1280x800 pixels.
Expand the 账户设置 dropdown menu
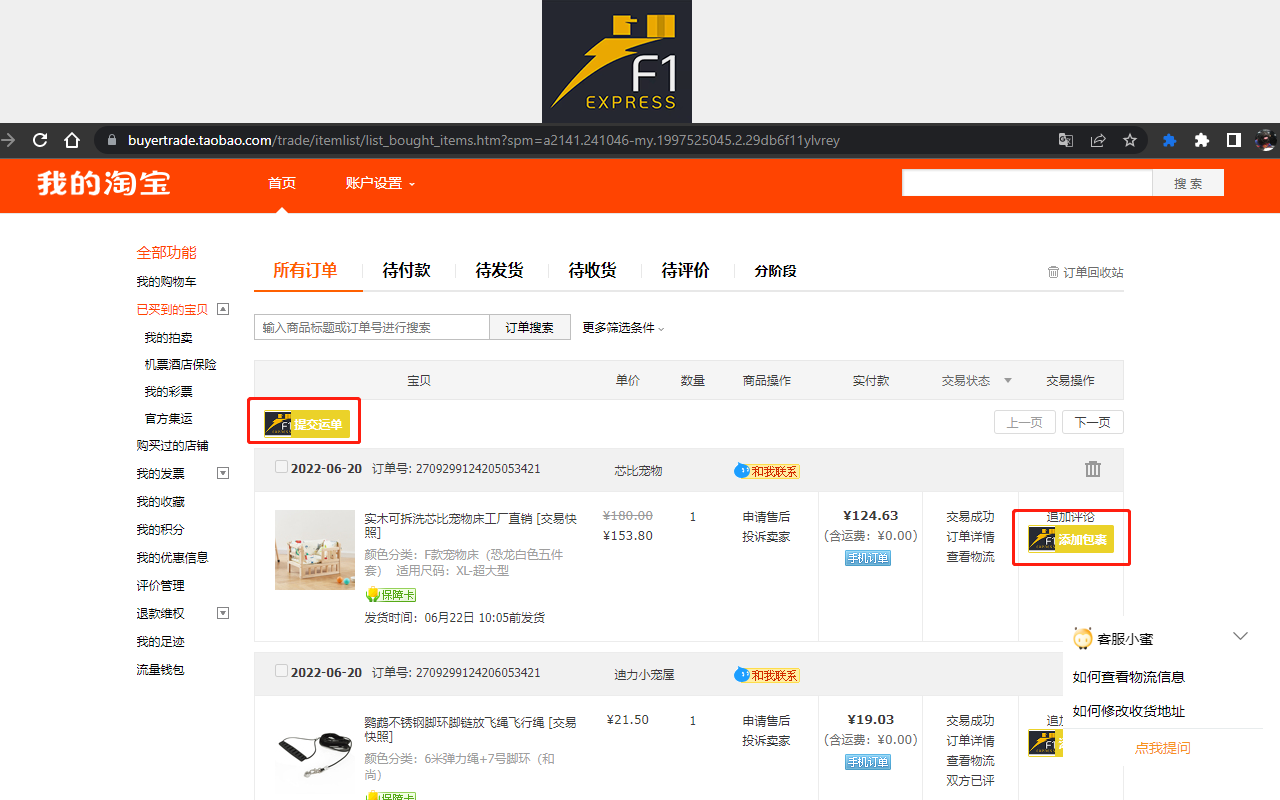pyautogui.click(x=380, y=183)
